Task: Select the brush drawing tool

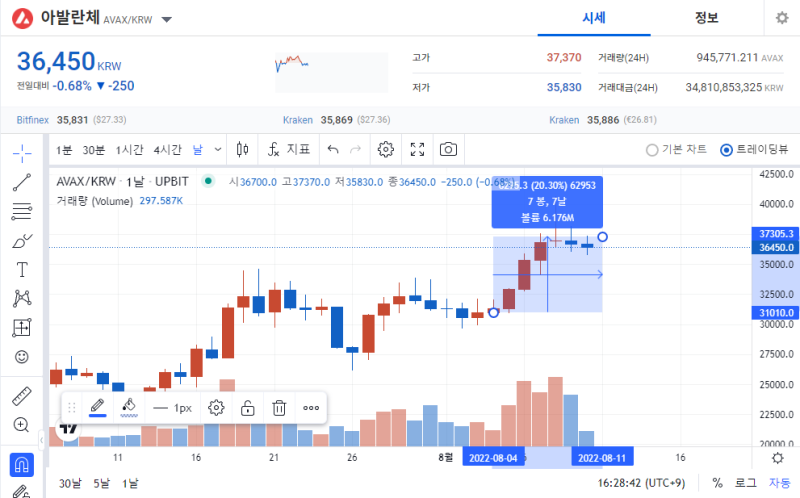Action: click(21, 240)
